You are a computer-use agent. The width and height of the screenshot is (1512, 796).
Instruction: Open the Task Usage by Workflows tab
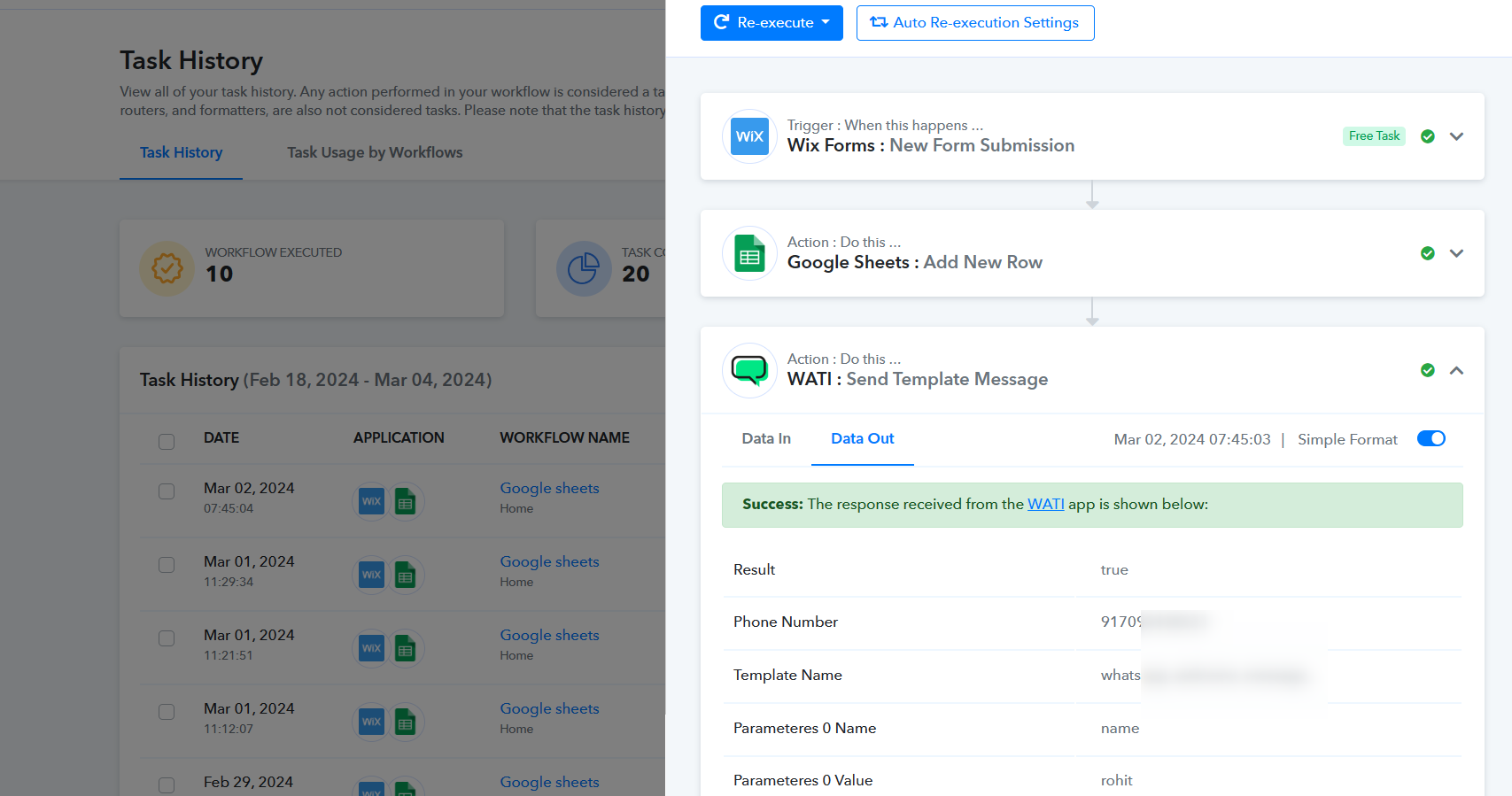[375, 152]
